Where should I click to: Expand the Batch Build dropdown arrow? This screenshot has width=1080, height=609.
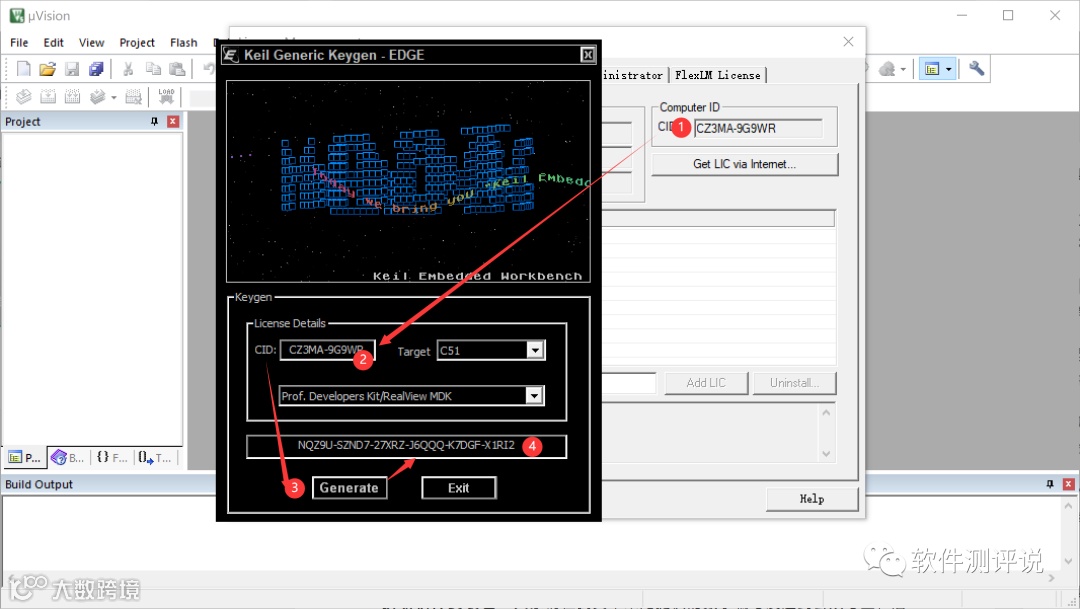[x=114, y=97]
